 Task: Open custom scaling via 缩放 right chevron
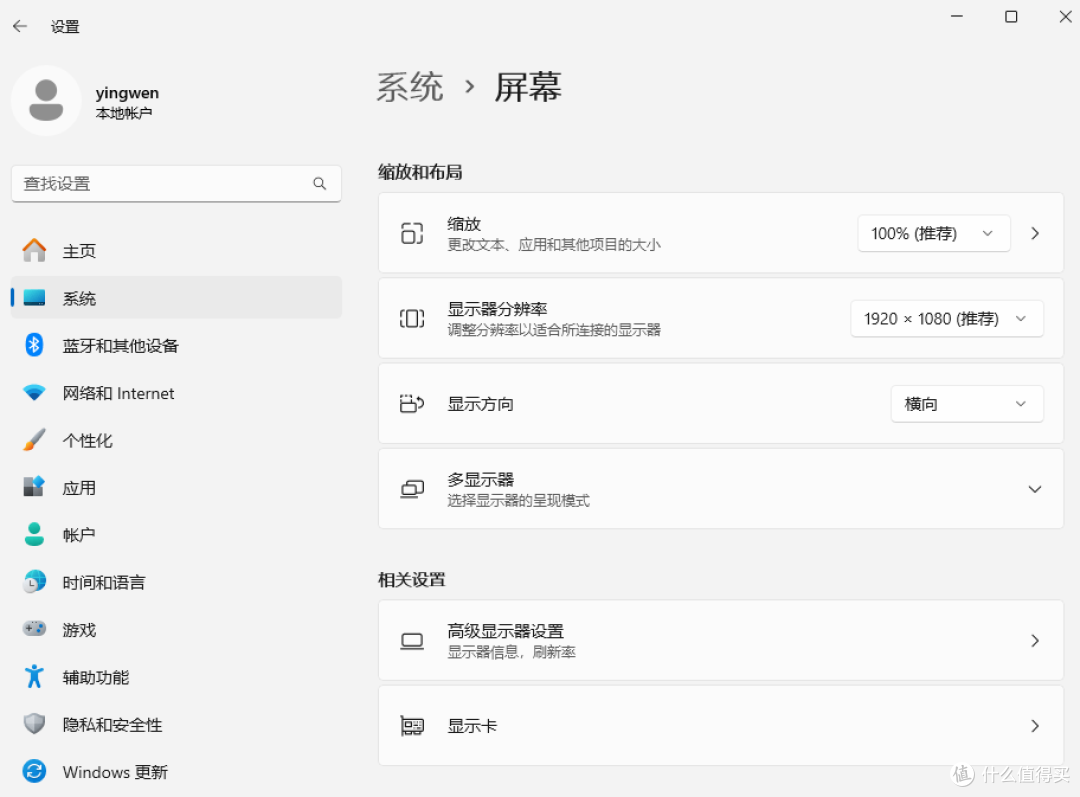pyautogui.click(x=1035, y=234)
